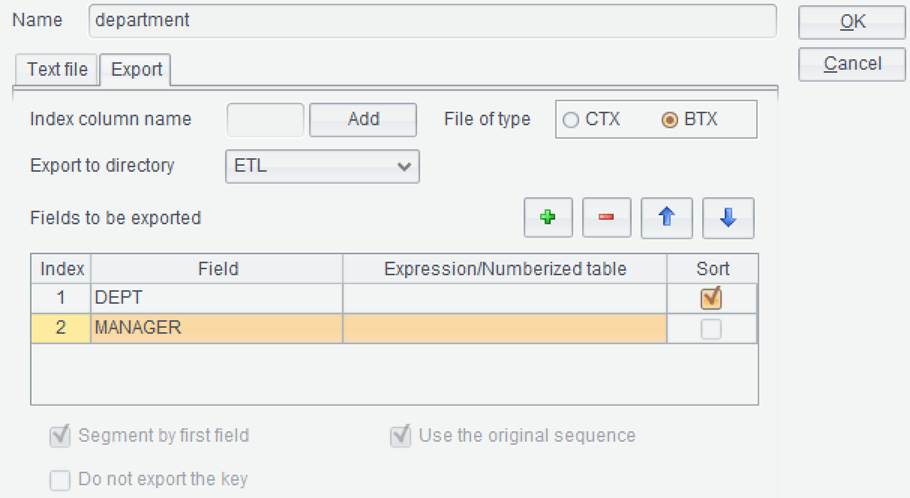Click the Cancel button
Image resolution: width=910 pixels, height=498 pixels.
pos(851,64)
